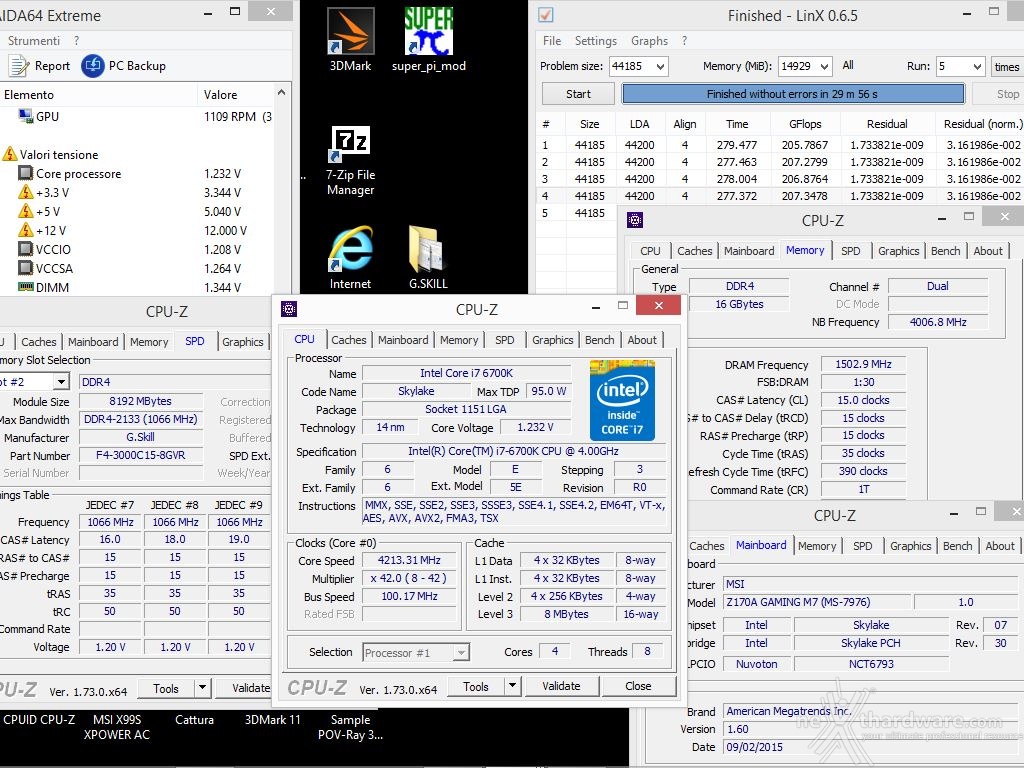Image resolution: width=1024 pixels, height=768 pixels.
Task: Open the Strumenti menu in AIDA64
Action: (x=34, y=40)
